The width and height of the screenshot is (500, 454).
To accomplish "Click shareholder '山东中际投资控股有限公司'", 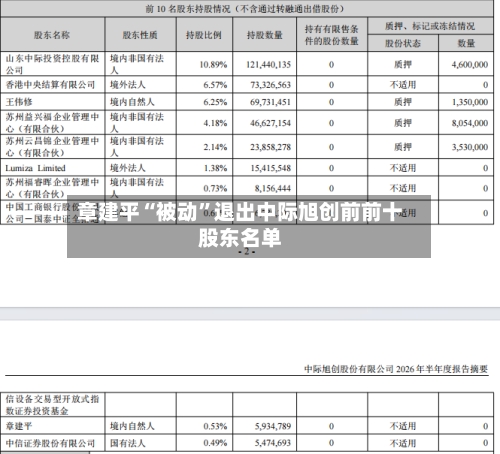I will pos(52,64).
